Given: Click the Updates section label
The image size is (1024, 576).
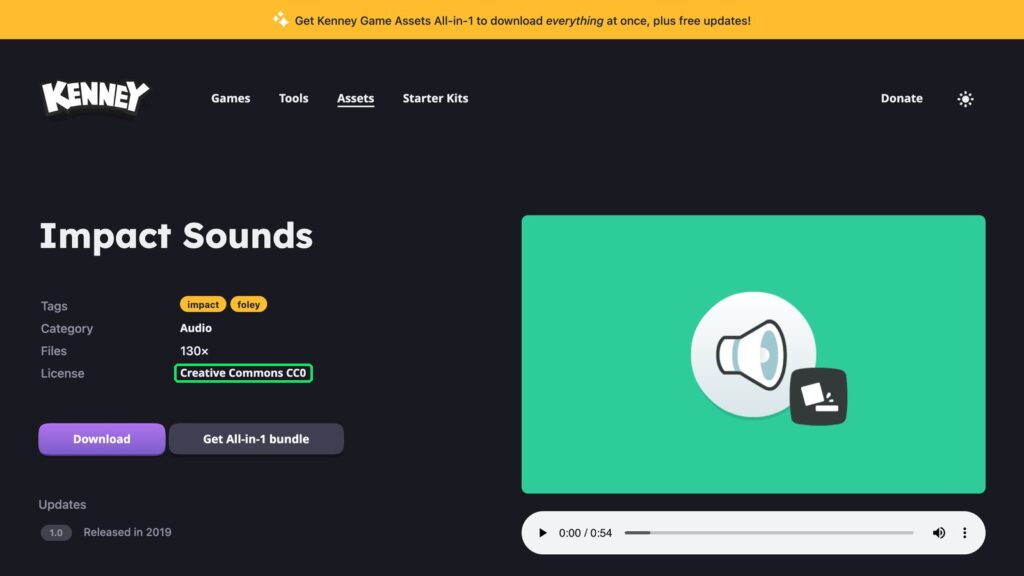Looking at the screenshot, I should click(62, 504).
